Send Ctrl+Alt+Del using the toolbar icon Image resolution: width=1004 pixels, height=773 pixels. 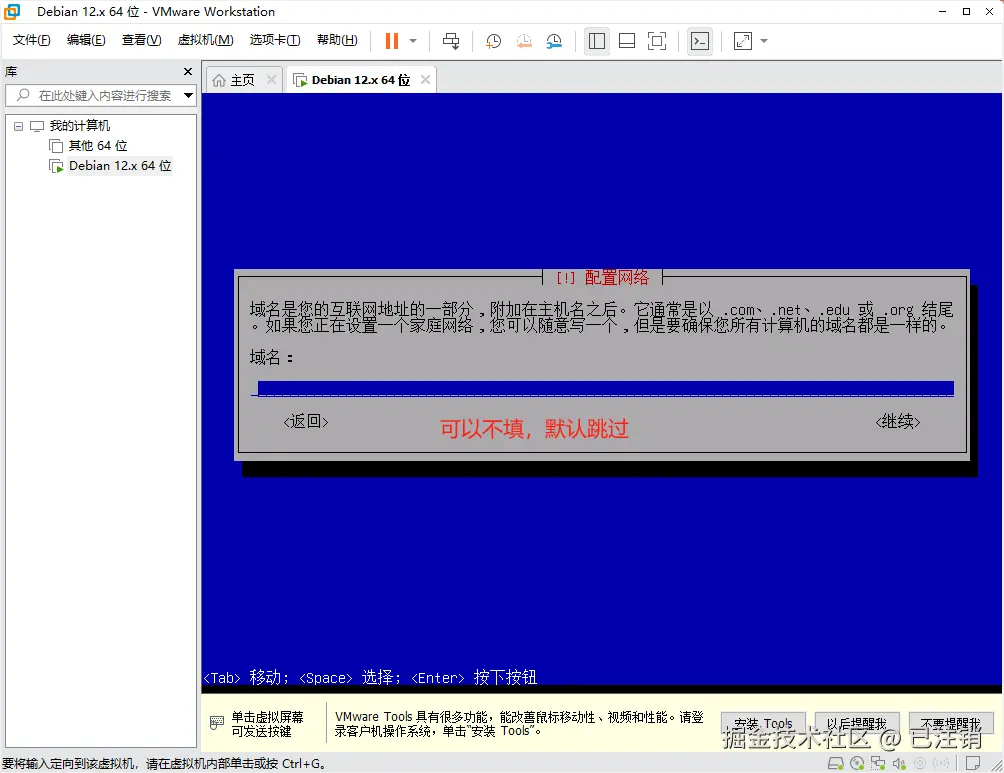(x=450, y=41)
